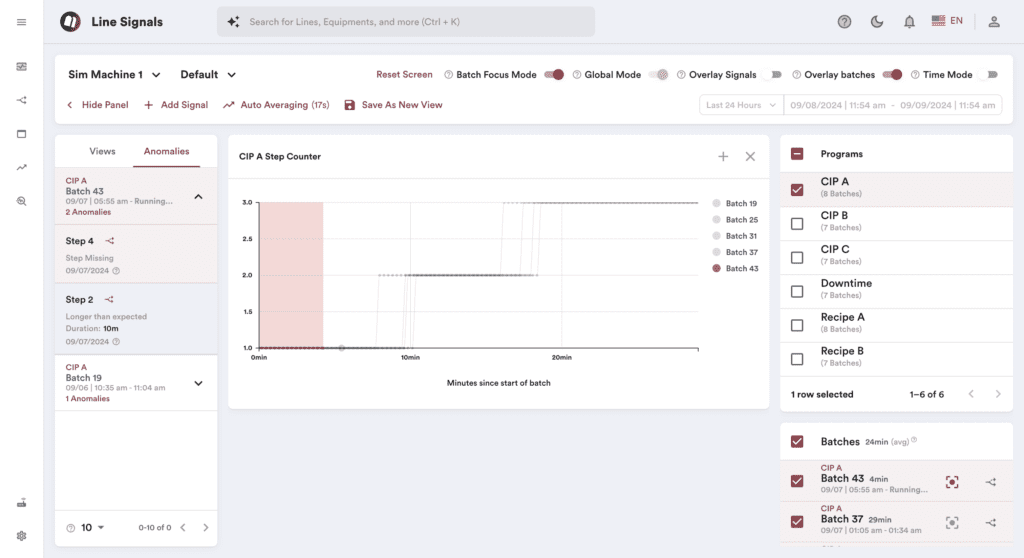Check the CIP C program checkbox
The width and height of the screenshot is (1024, 558).
[x=797, y=257]
